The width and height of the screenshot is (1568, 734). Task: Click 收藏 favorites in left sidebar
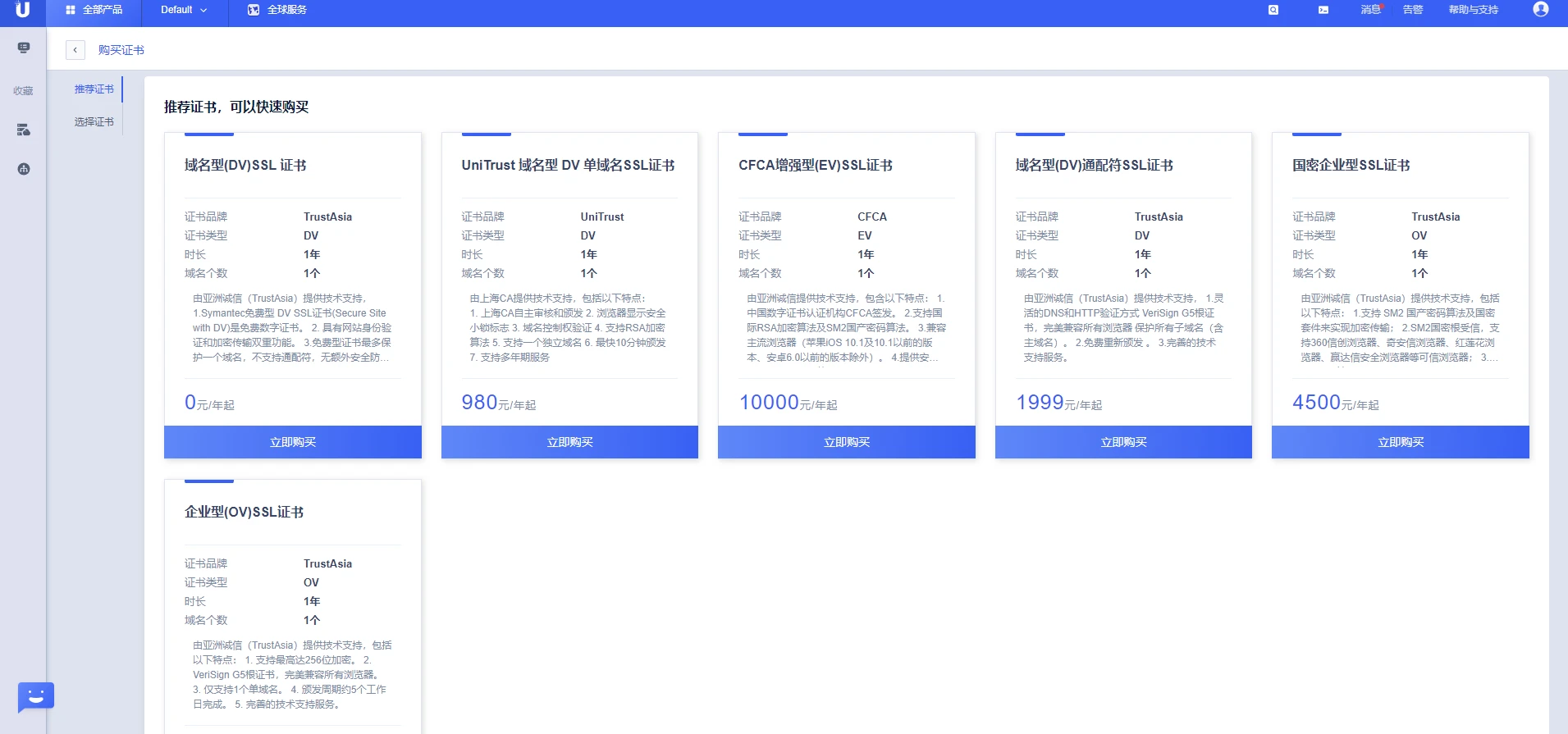[23, 91]
